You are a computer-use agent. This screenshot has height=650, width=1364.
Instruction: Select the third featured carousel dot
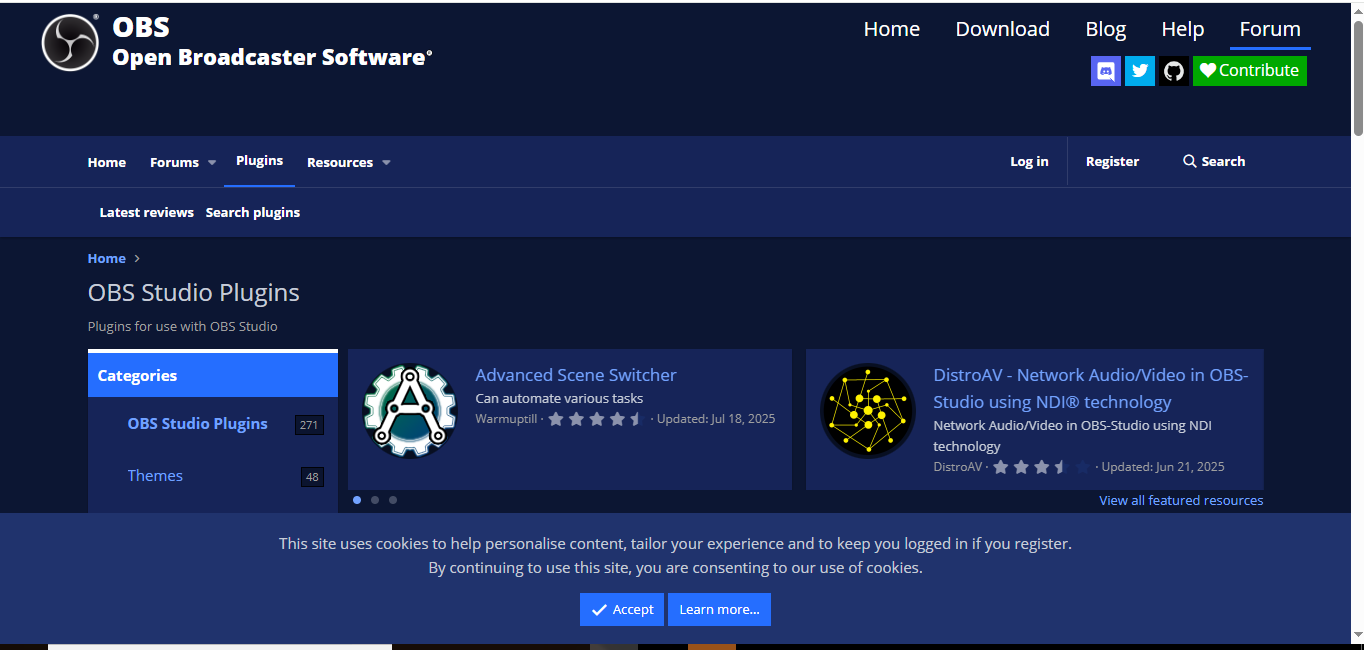point(393,500)
